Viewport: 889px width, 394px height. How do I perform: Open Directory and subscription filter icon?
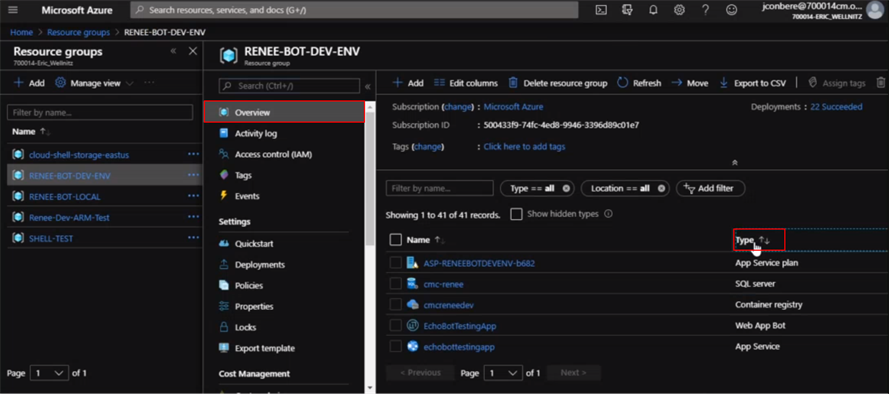[627, 10]
